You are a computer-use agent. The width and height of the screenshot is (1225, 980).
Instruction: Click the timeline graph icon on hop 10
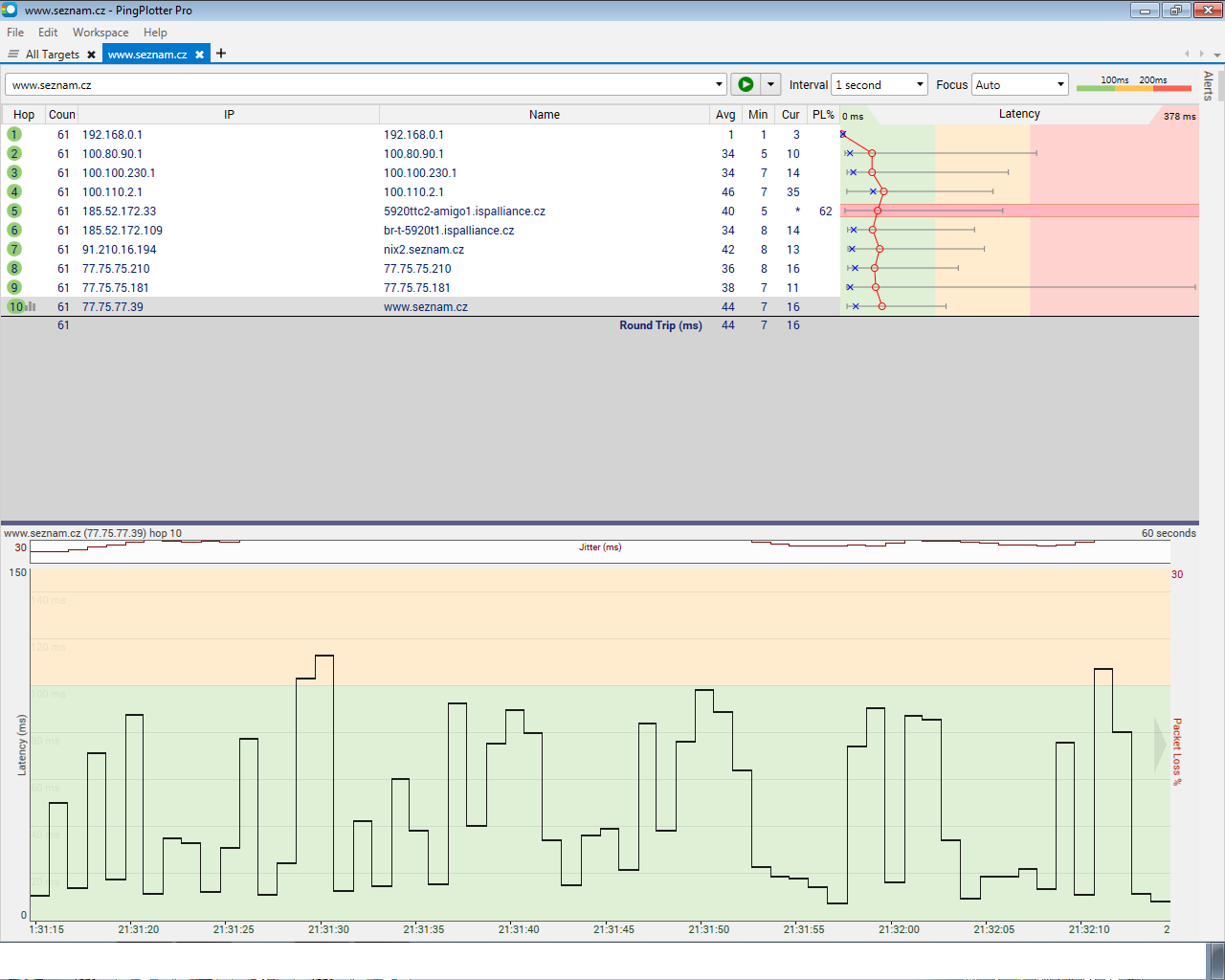(32, 306)
